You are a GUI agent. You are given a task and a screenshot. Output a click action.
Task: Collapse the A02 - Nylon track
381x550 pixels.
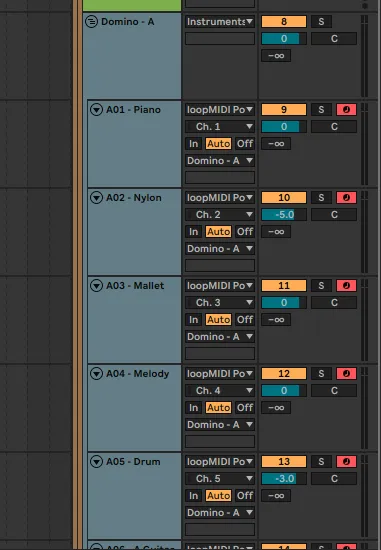(96, 197)
